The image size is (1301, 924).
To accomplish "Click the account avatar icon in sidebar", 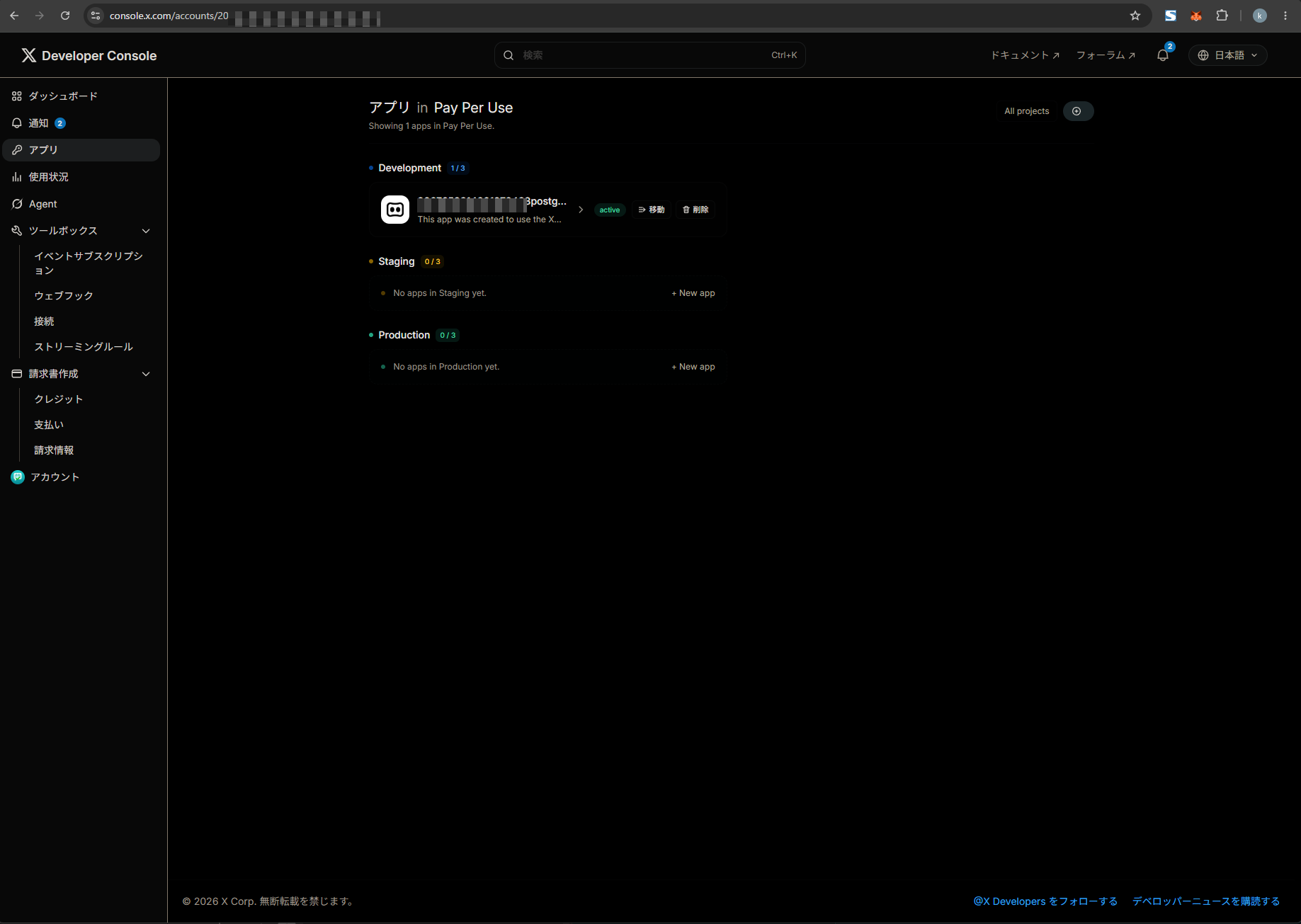I will pyautogui.click(x=18, y=477).
